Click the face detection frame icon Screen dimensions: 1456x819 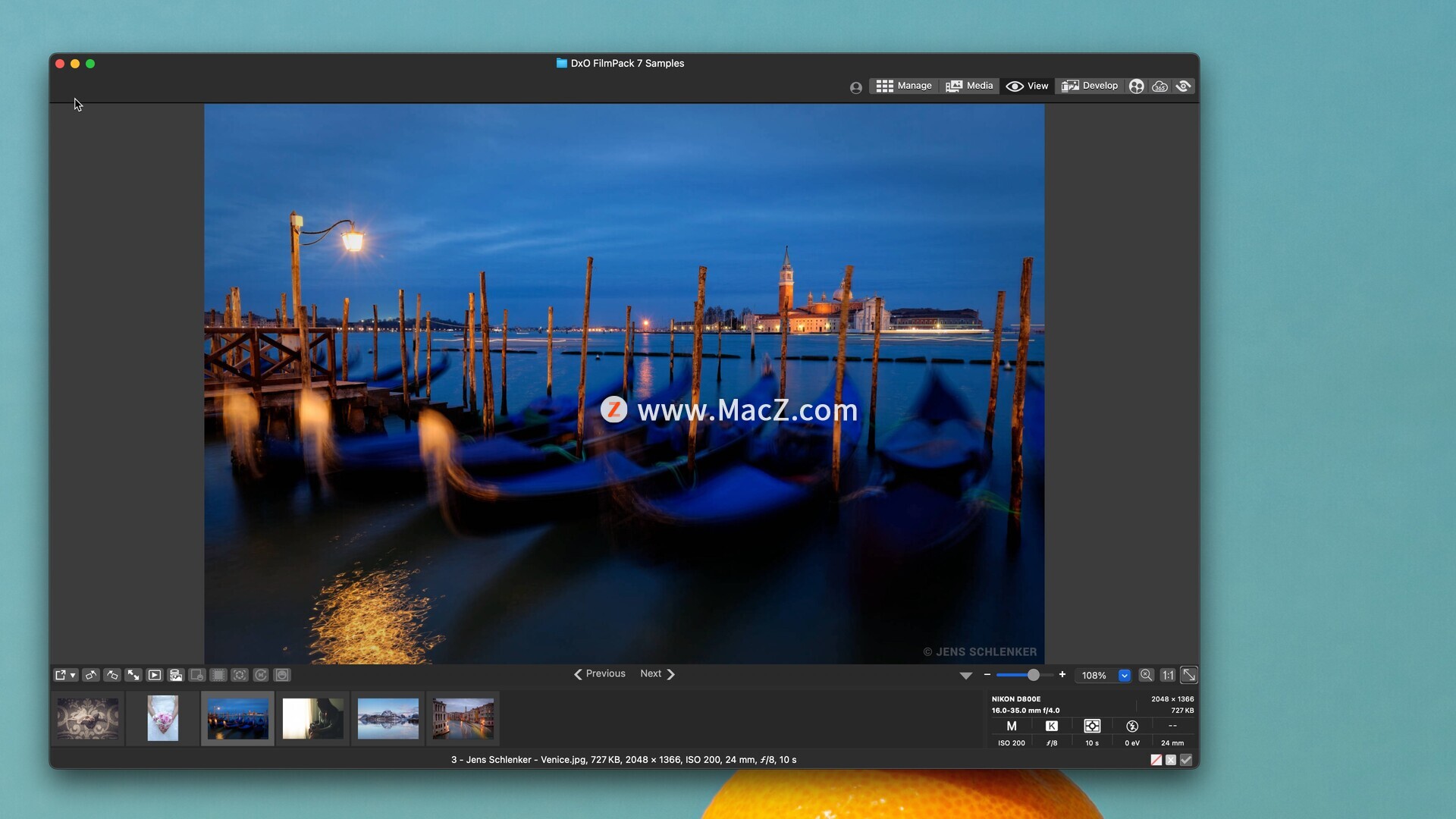[240, 675]
